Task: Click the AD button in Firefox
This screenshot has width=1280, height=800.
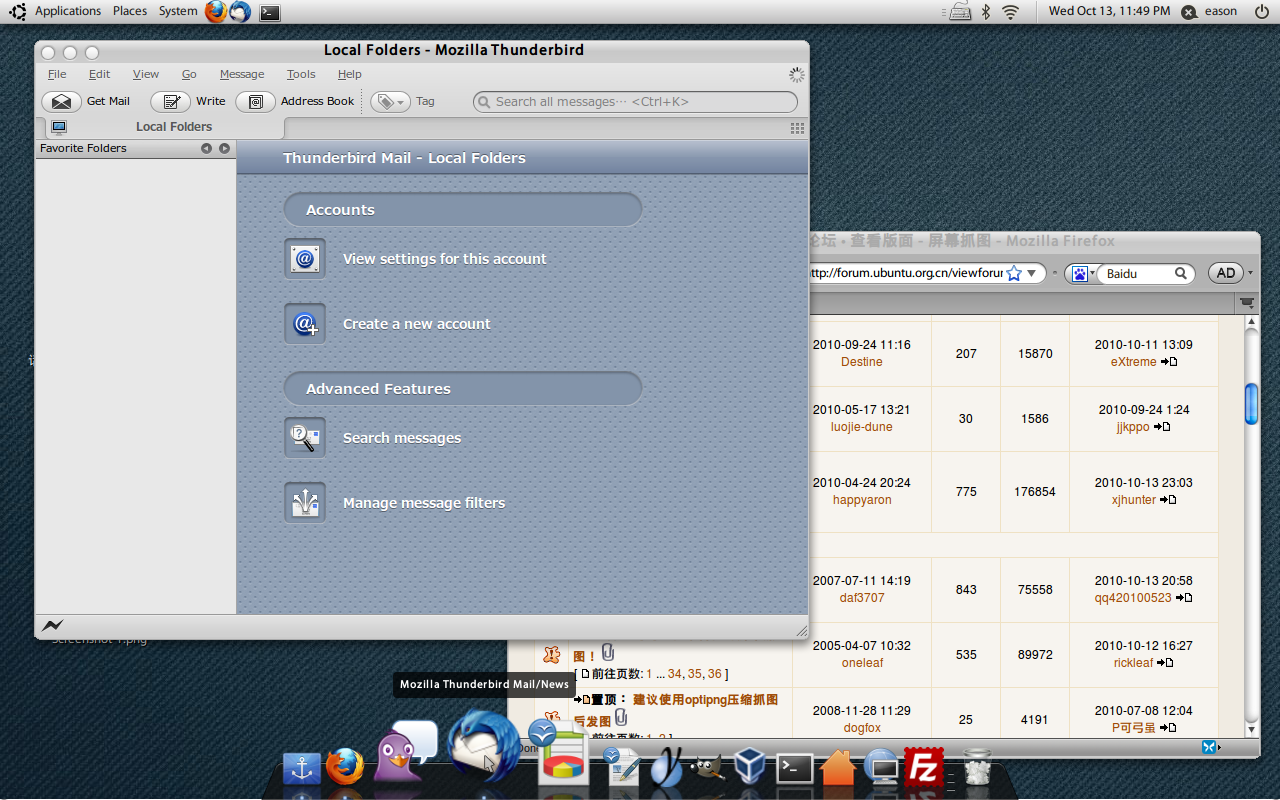Action: coord(1226,273)
